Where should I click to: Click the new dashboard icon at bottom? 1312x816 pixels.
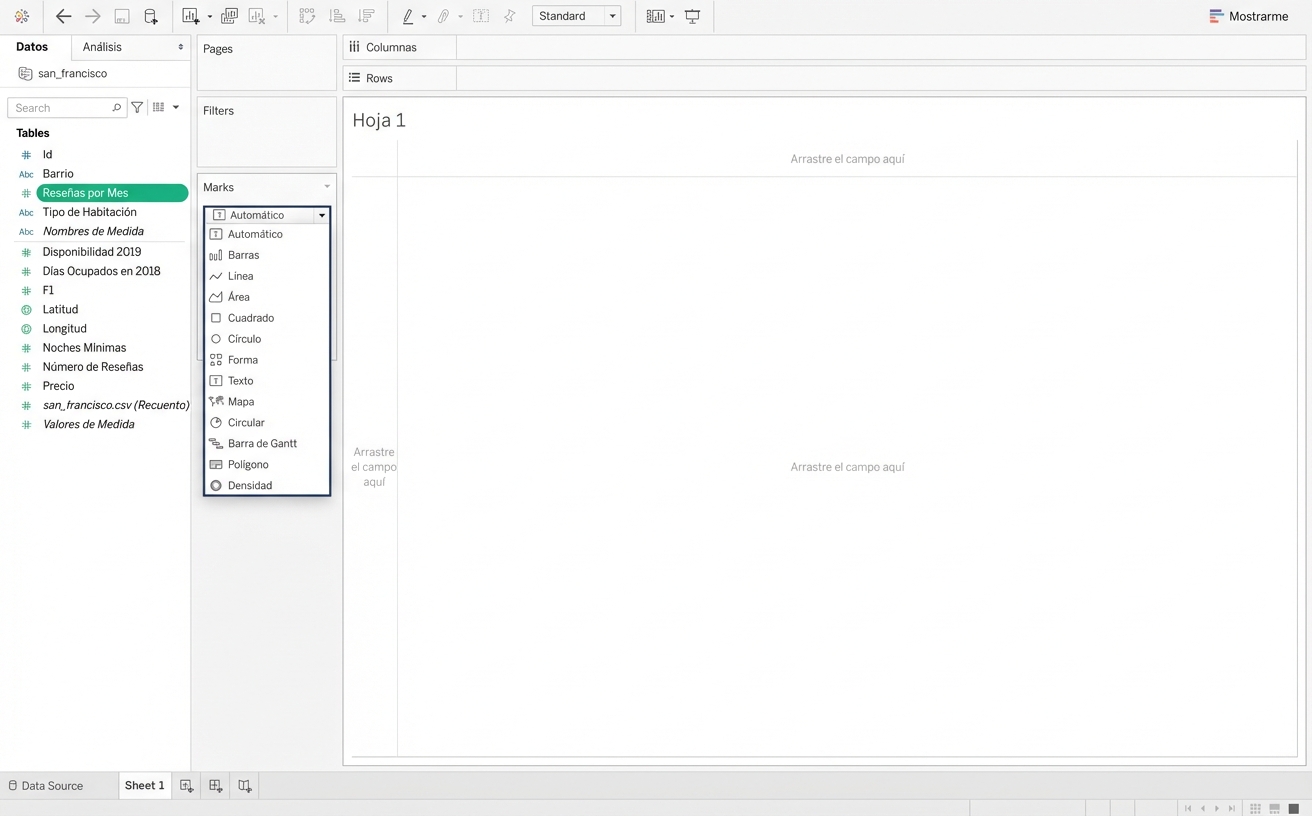coord(215,786)
